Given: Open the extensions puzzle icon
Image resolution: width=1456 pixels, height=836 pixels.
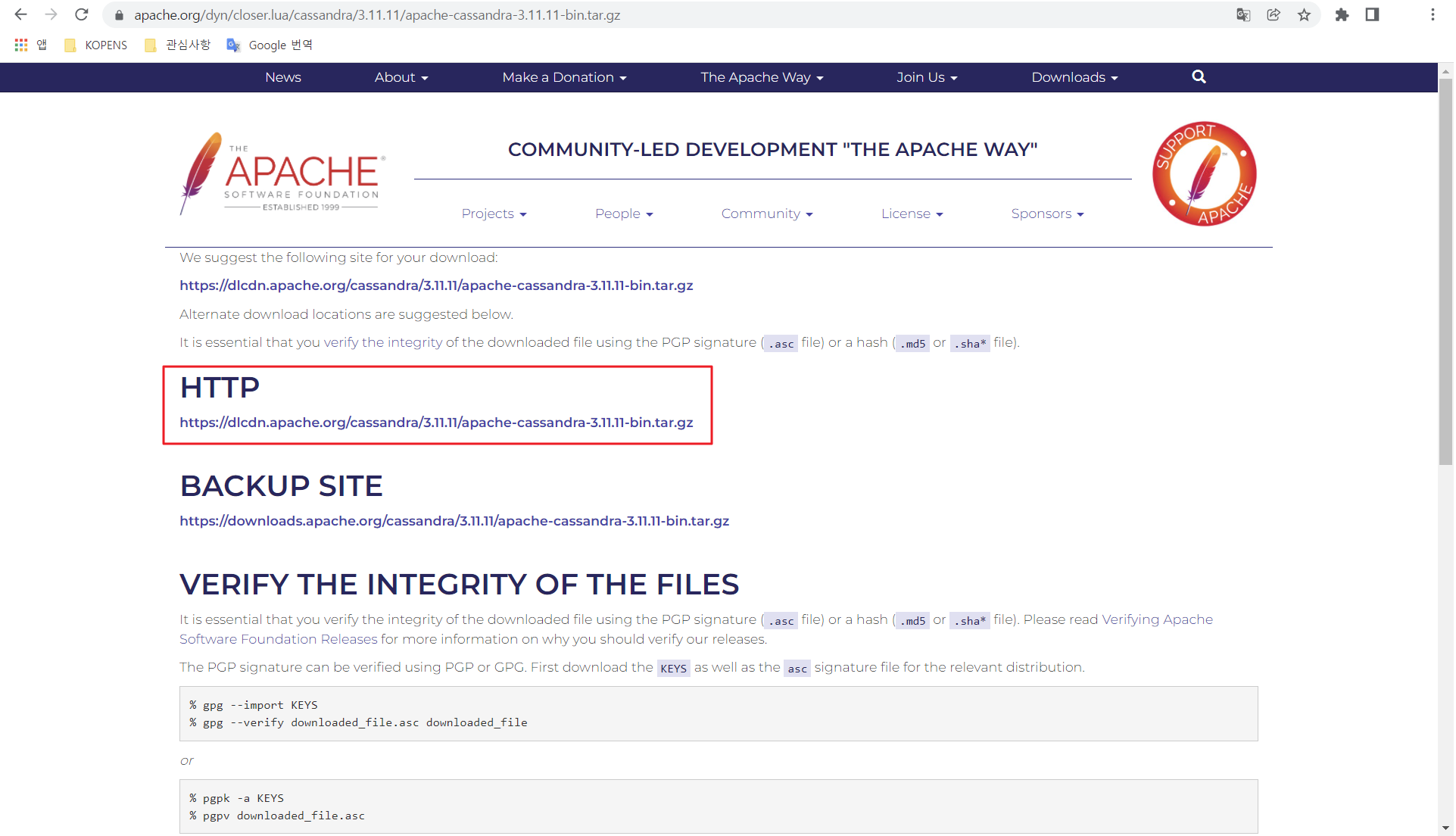Looking at the screenshot, I should click(x=1342, y=14).
